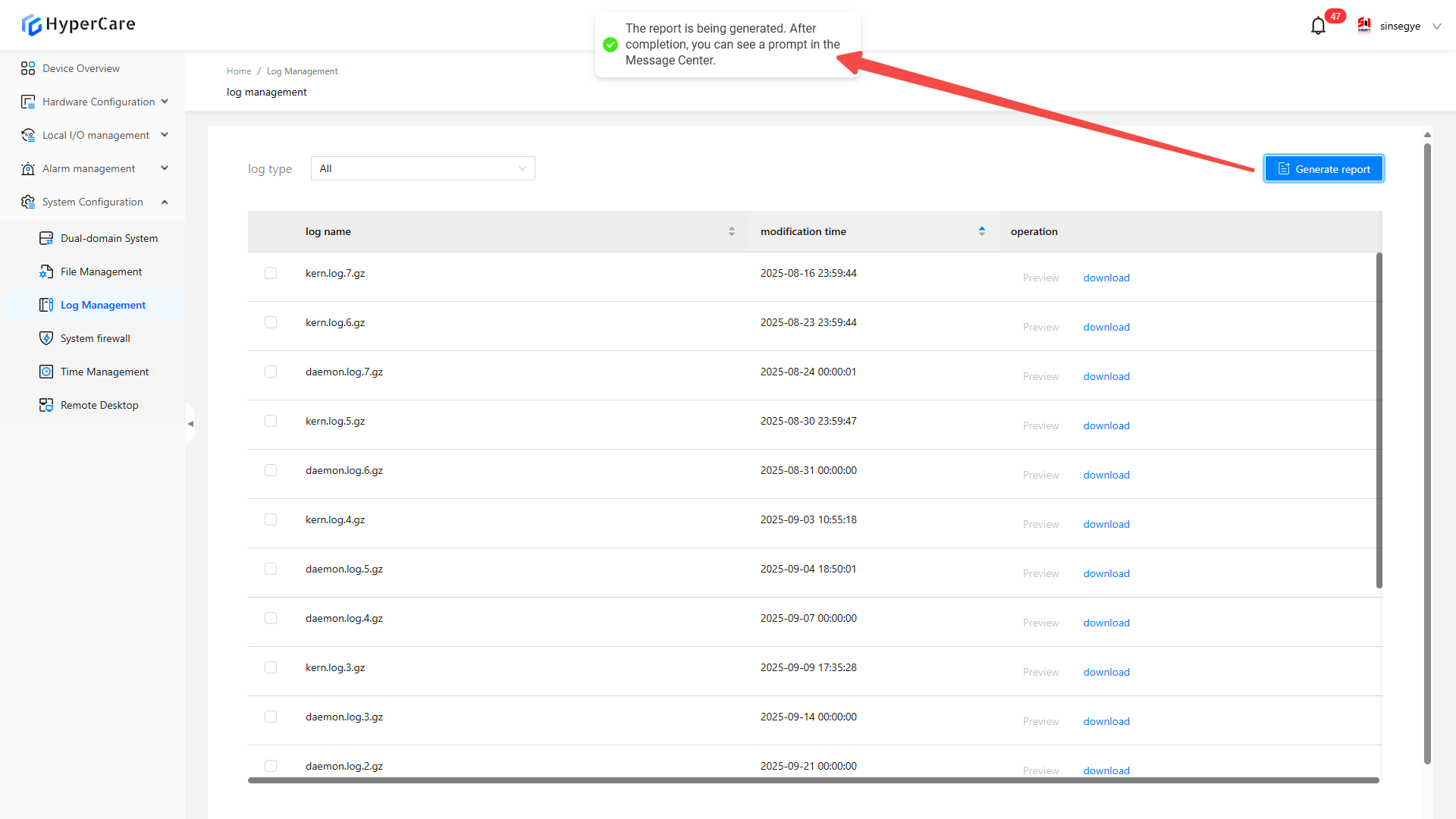Click the HyperCare logo
The image size is (1456, 819).
click(x=78, y=24)
